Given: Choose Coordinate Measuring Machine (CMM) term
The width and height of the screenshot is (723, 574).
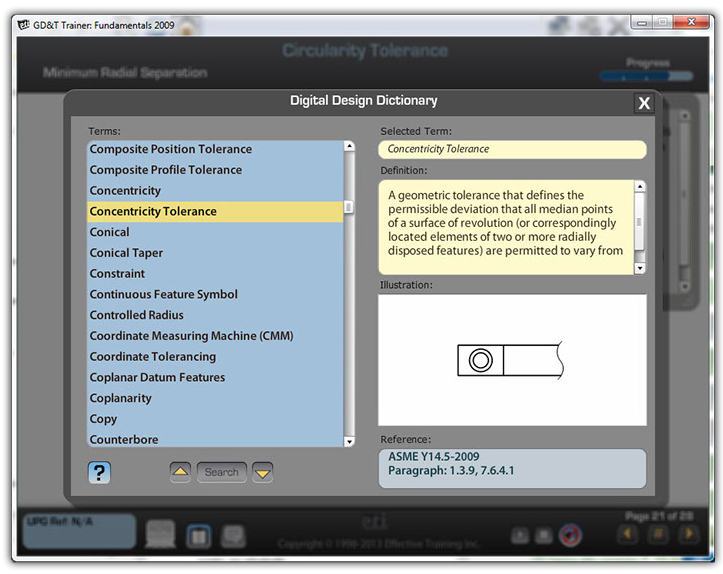Looking at the screenshot, I should click(x=191, y=336).
